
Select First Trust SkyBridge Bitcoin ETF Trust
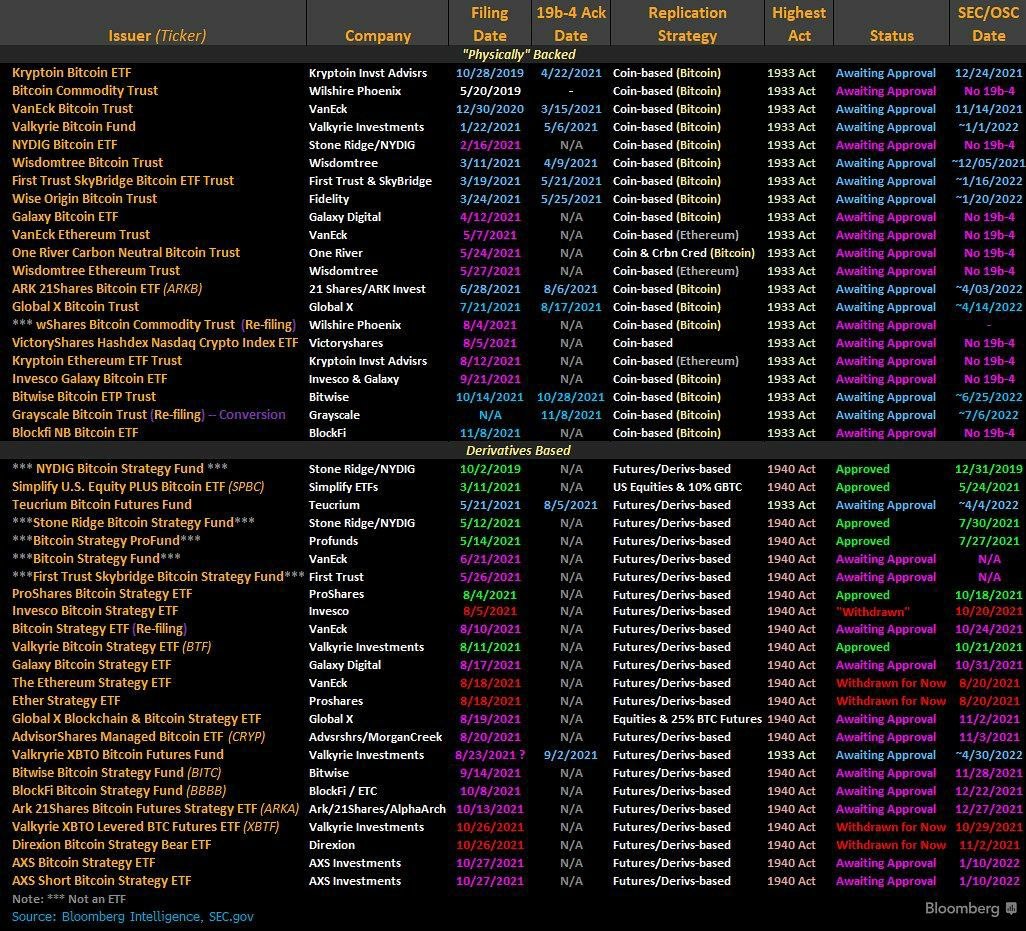tap(123, 181)
